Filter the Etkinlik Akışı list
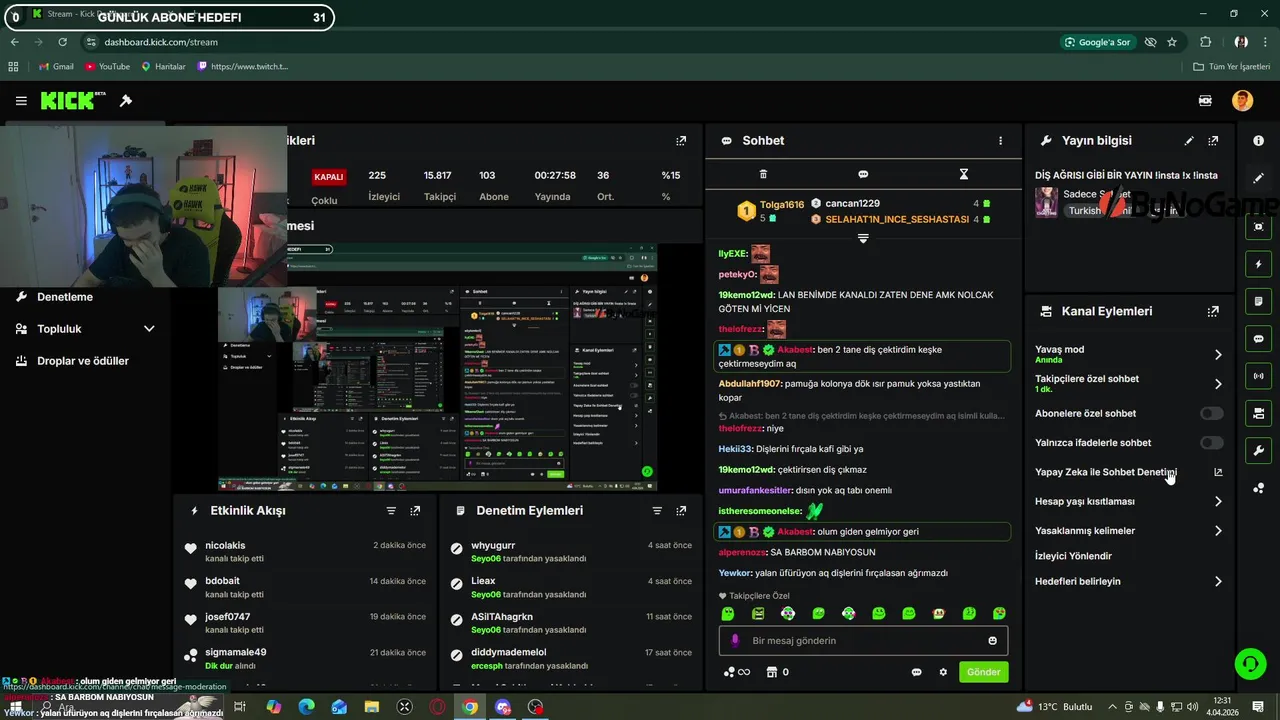 pos(391,510)
